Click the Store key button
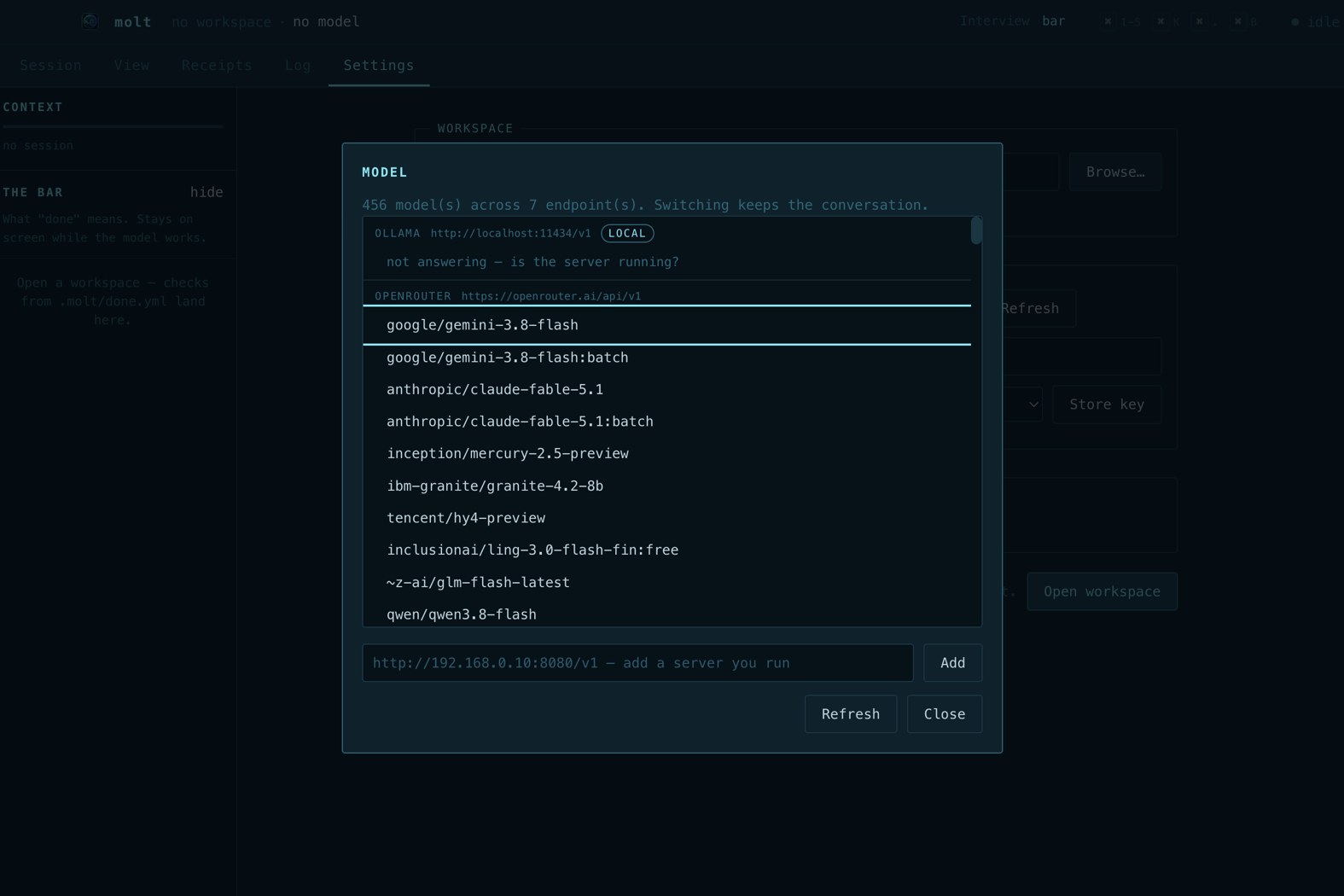The width and height of the screenshot is (1344, 896). pyautogui.click(x=1107, y=404)
